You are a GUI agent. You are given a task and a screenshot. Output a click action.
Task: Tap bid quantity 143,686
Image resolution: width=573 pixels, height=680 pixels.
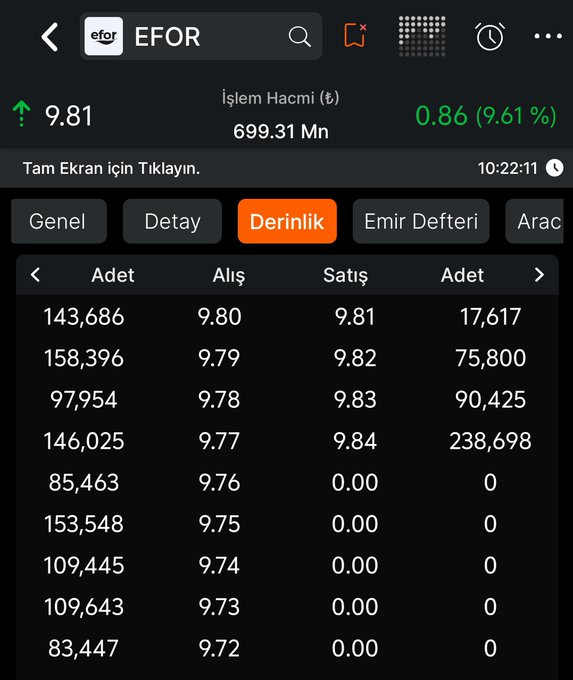tap(84, 317)
